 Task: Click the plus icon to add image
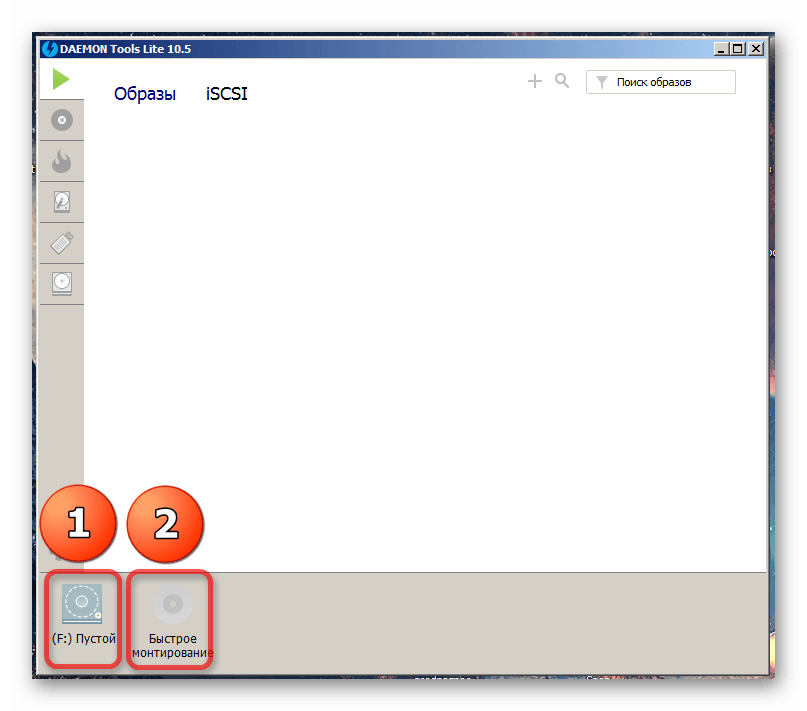pos(535,81)
